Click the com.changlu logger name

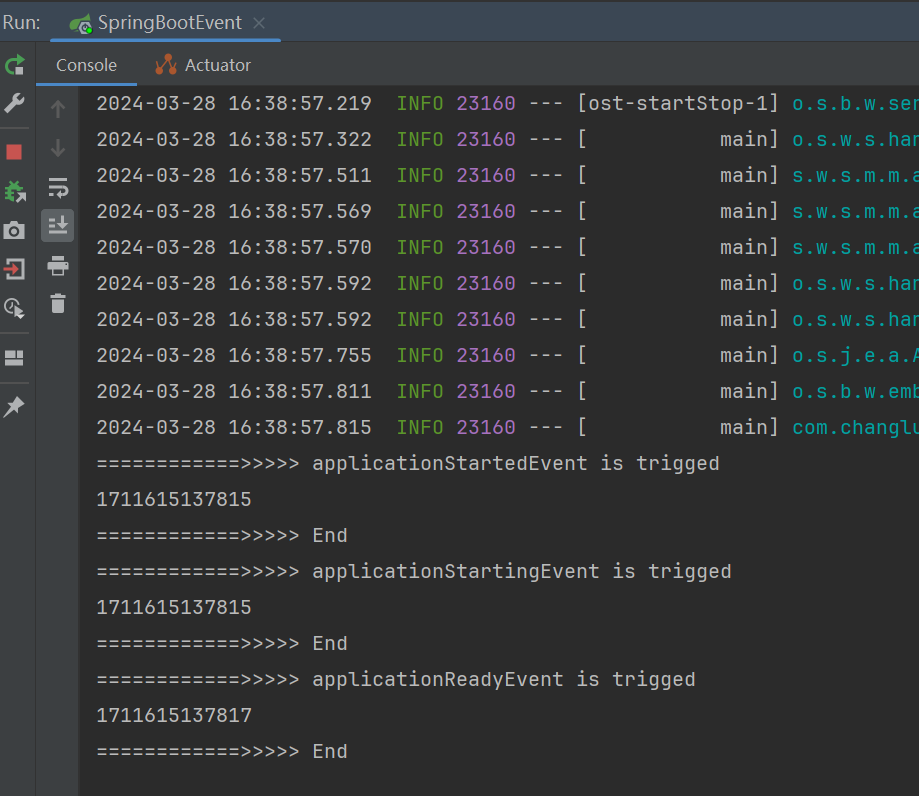855,427
